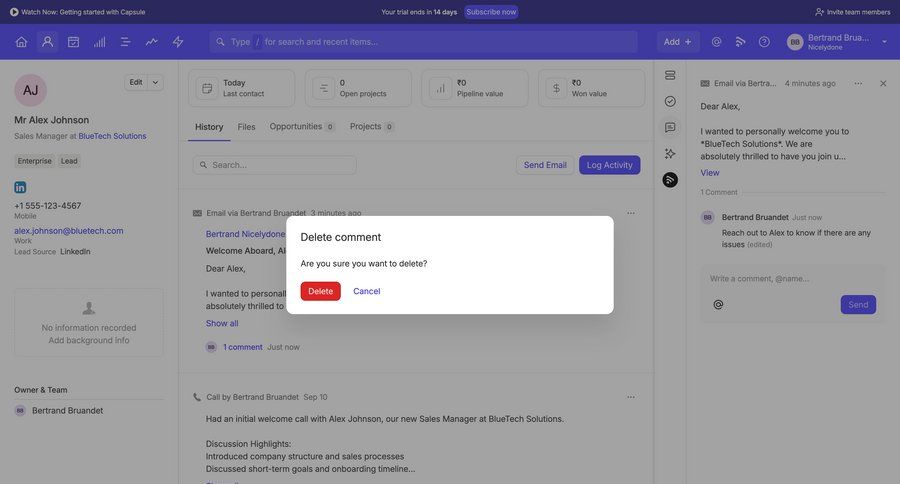Click the LinkedIn profile icon
The image size is (900, 484).
pyautogui.click(x=20, y=187)
